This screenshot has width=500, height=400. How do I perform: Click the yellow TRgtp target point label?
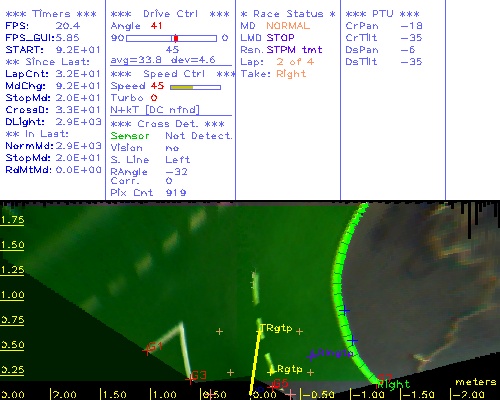[276, 328]
